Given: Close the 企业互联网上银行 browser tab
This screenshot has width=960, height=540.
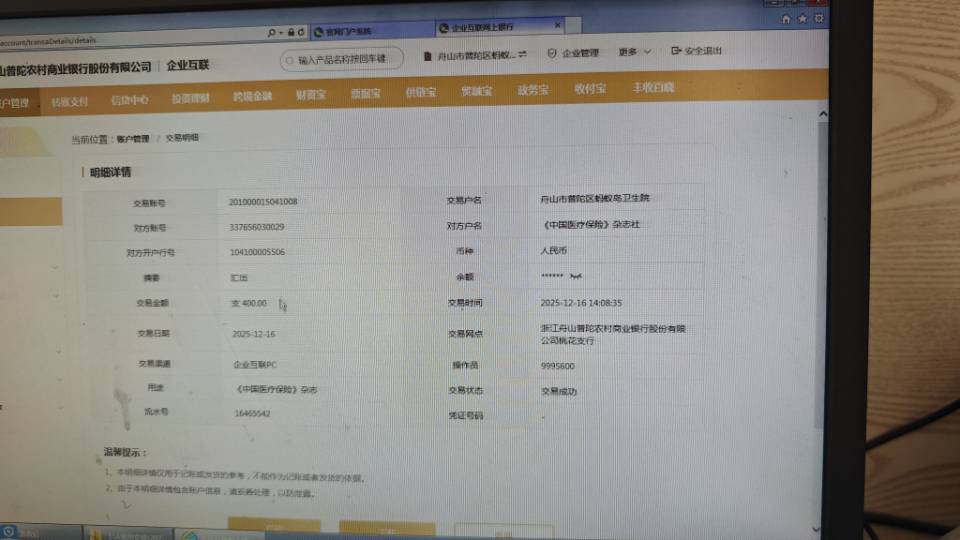Looking at the screenshot, I should click(x=557, y=25).
